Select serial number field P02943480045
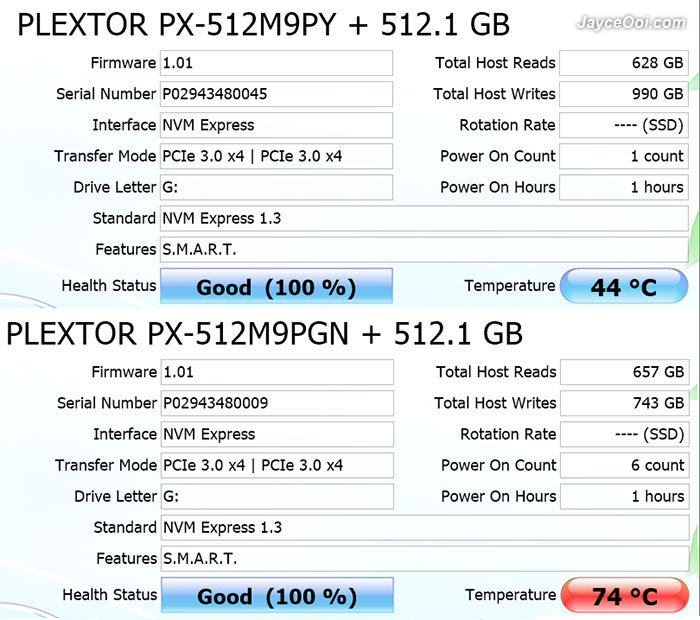 click(276, 94)
